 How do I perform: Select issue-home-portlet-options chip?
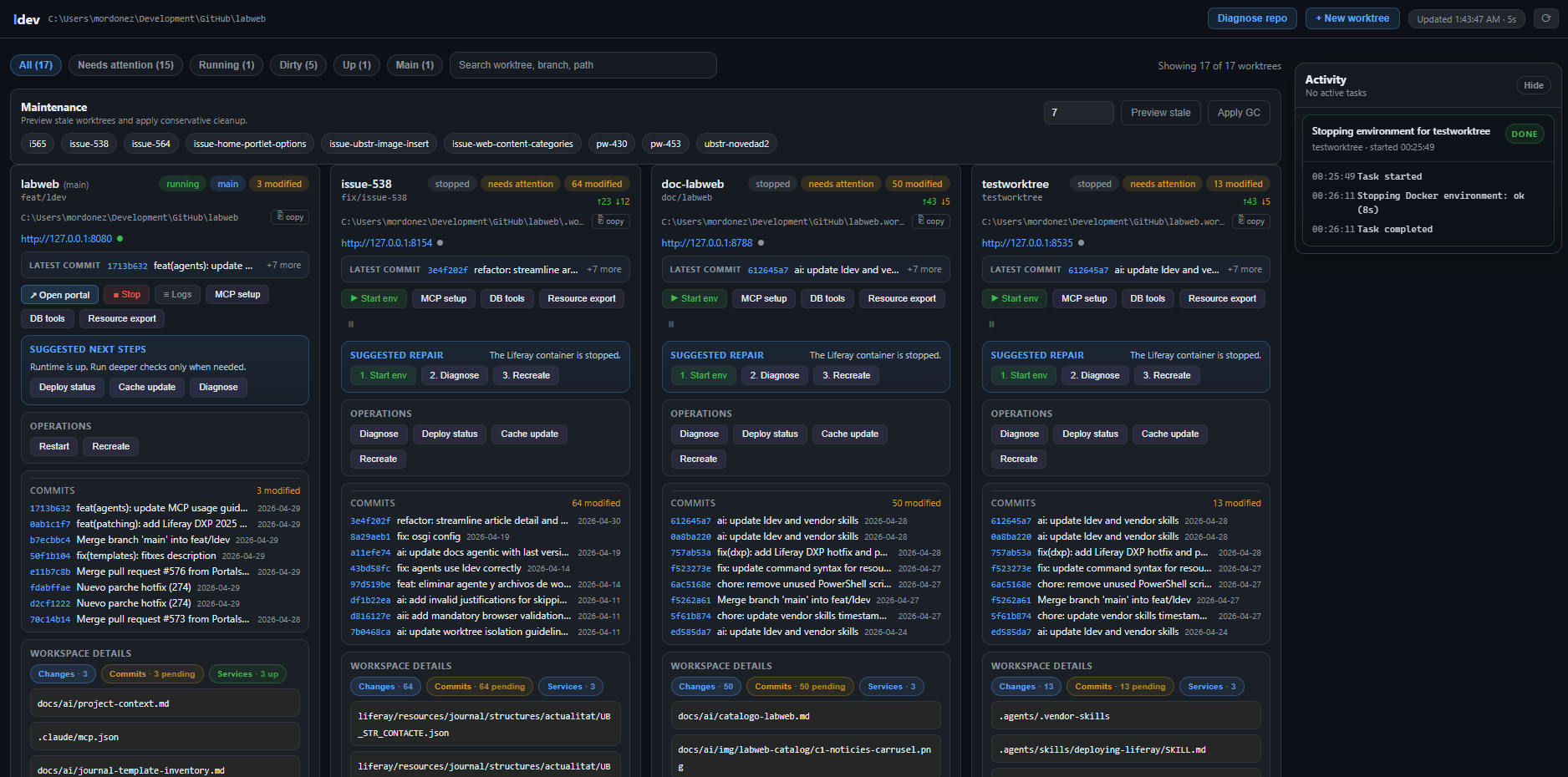pyautogui.click(x=250, y=144)
